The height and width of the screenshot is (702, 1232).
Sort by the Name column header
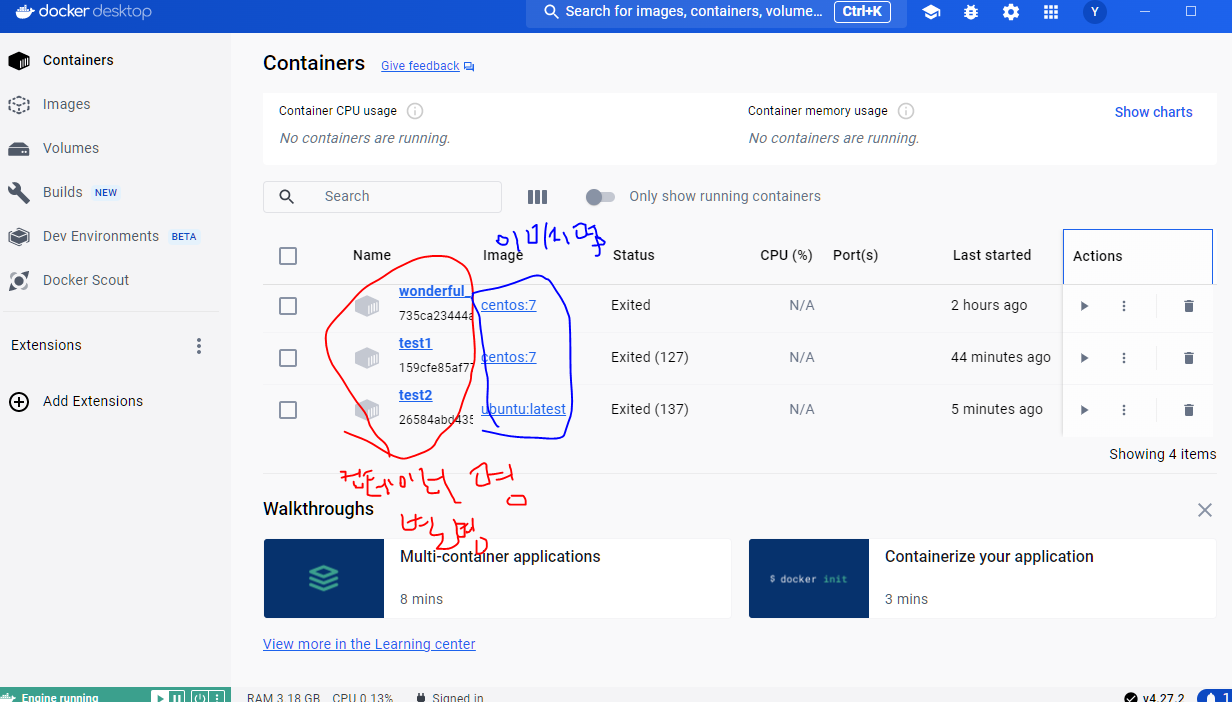[x=372, y=255]
